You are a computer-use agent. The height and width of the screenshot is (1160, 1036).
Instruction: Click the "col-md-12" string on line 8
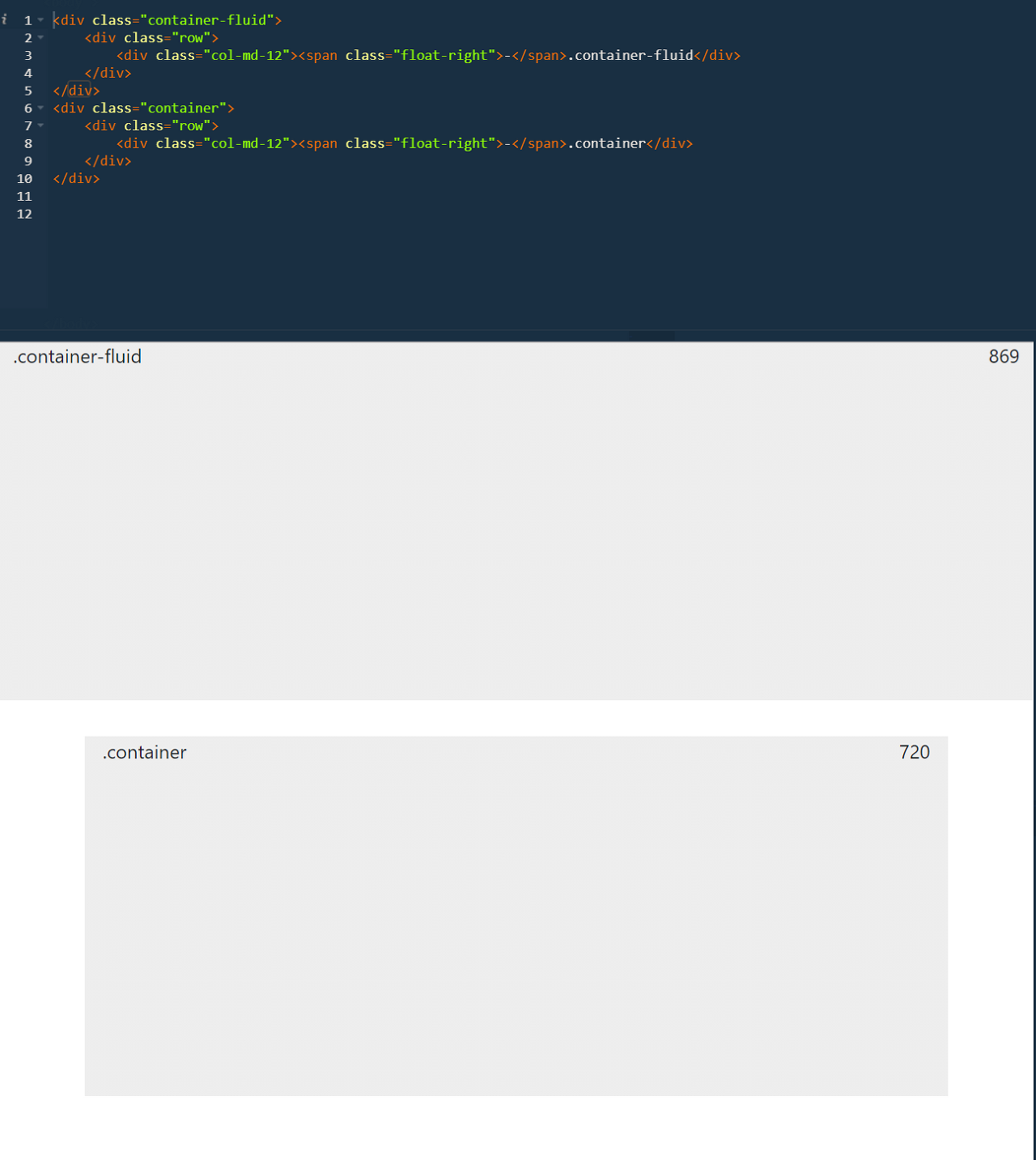[247, 144]
